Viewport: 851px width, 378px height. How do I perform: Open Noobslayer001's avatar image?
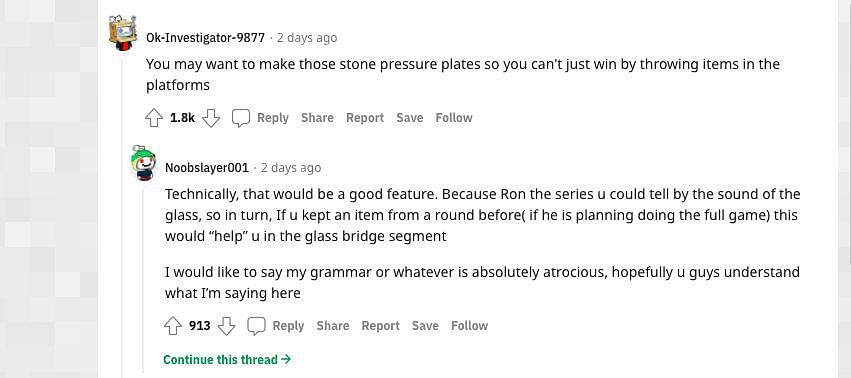tap(143, 163)
